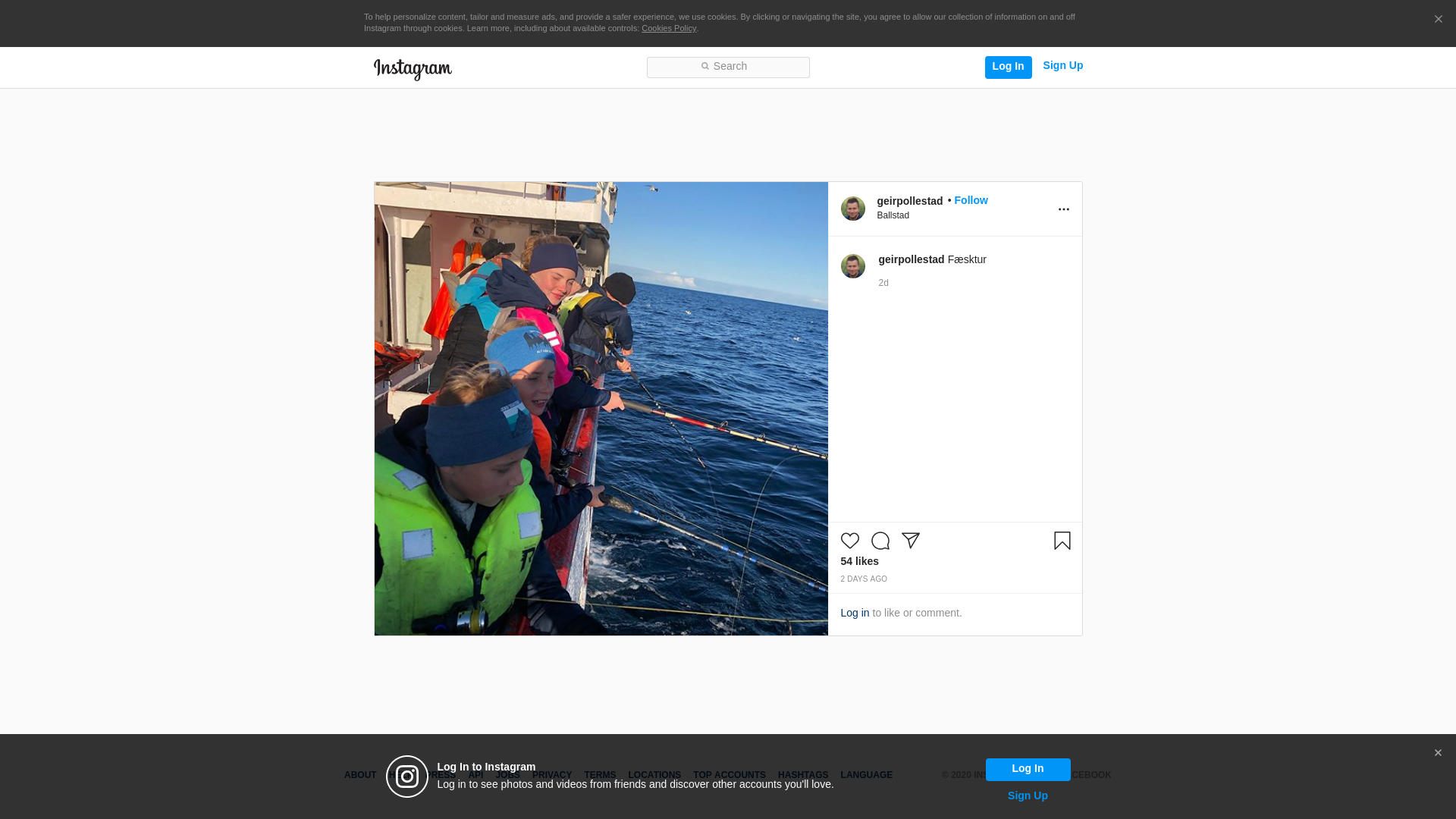Click the 2d timestamp under caption

[x=883, y=283]
